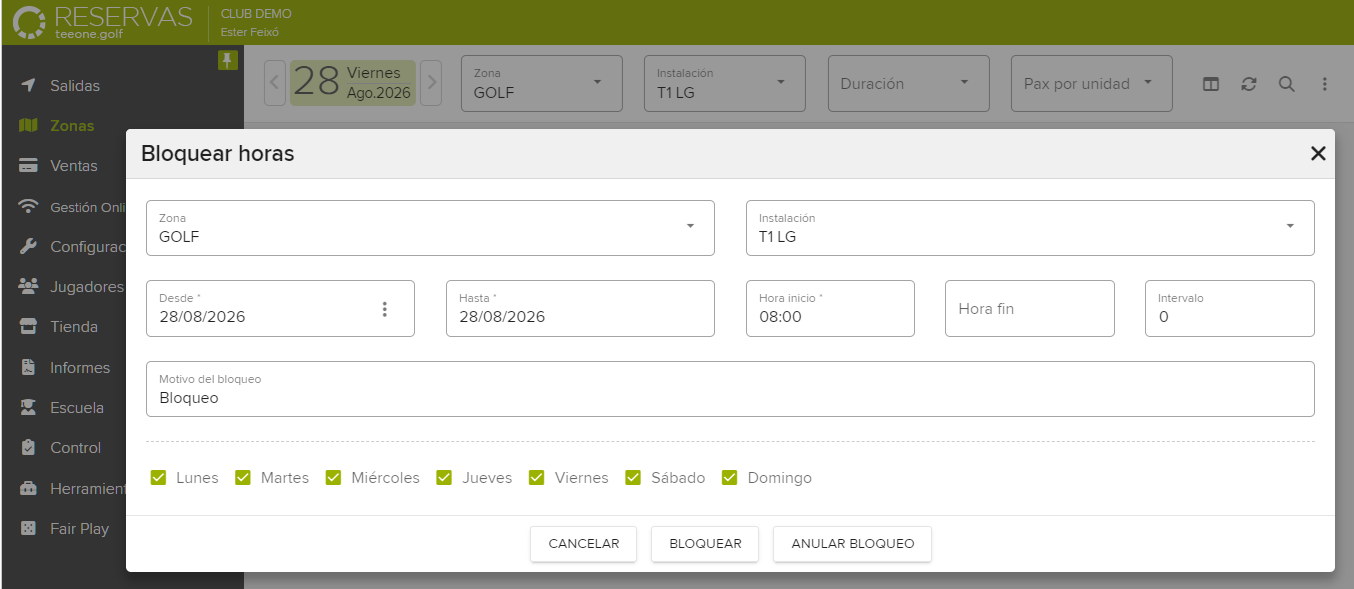The width and height of the screenshot is (1354, 589).
Task: Open Salidas in the sidebar menu
Action: pos(75,86)
